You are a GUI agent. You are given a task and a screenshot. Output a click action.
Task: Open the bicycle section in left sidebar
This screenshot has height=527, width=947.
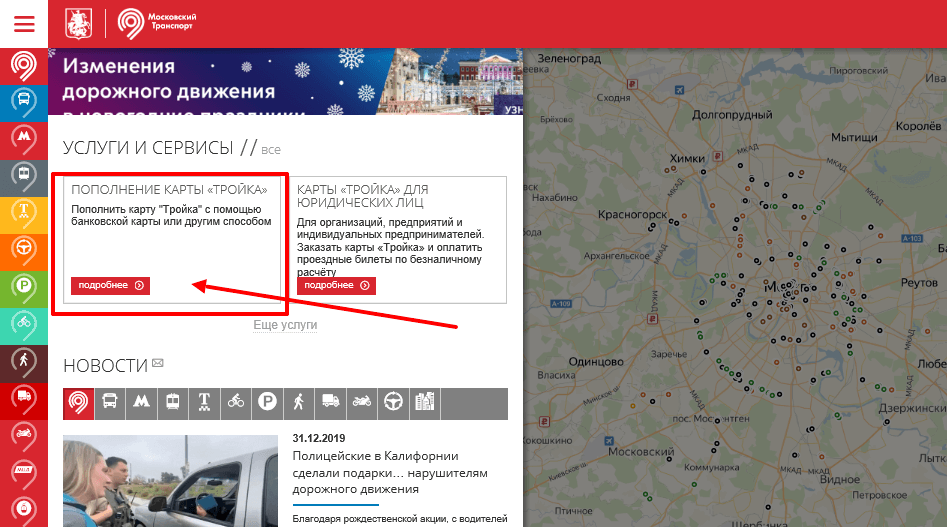tap(24, 326)
